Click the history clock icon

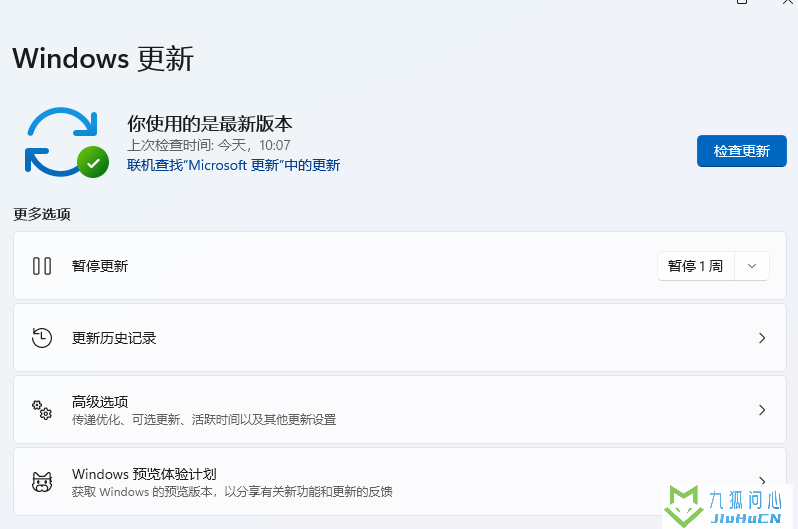click(x=42, y=338)
